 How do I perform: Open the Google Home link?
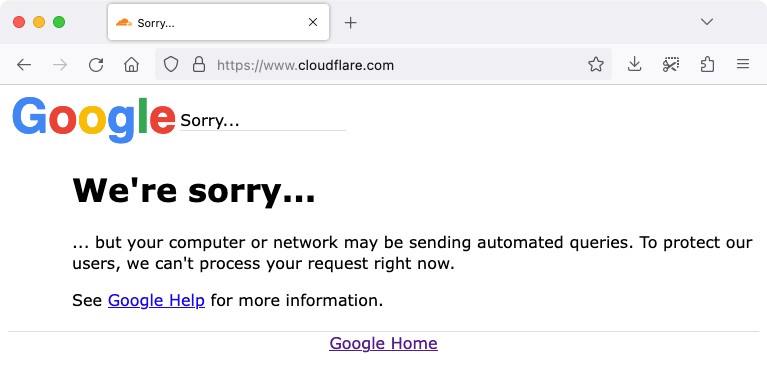(384, 343)
